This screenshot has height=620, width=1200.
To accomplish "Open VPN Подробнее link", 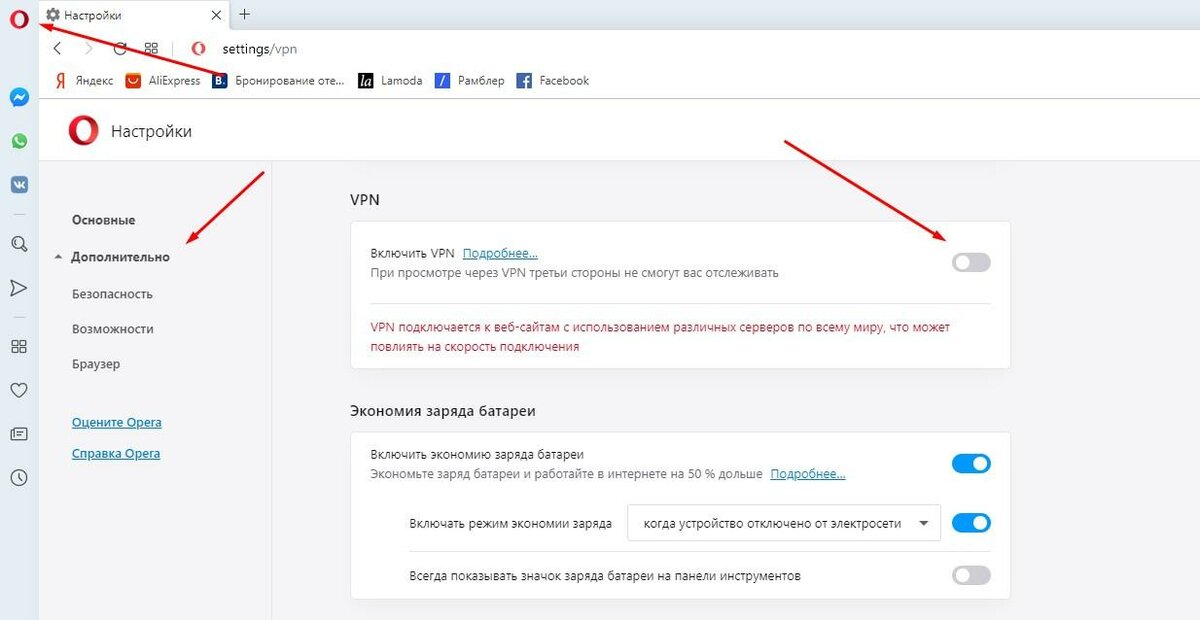I will click(x=500, y=254).
